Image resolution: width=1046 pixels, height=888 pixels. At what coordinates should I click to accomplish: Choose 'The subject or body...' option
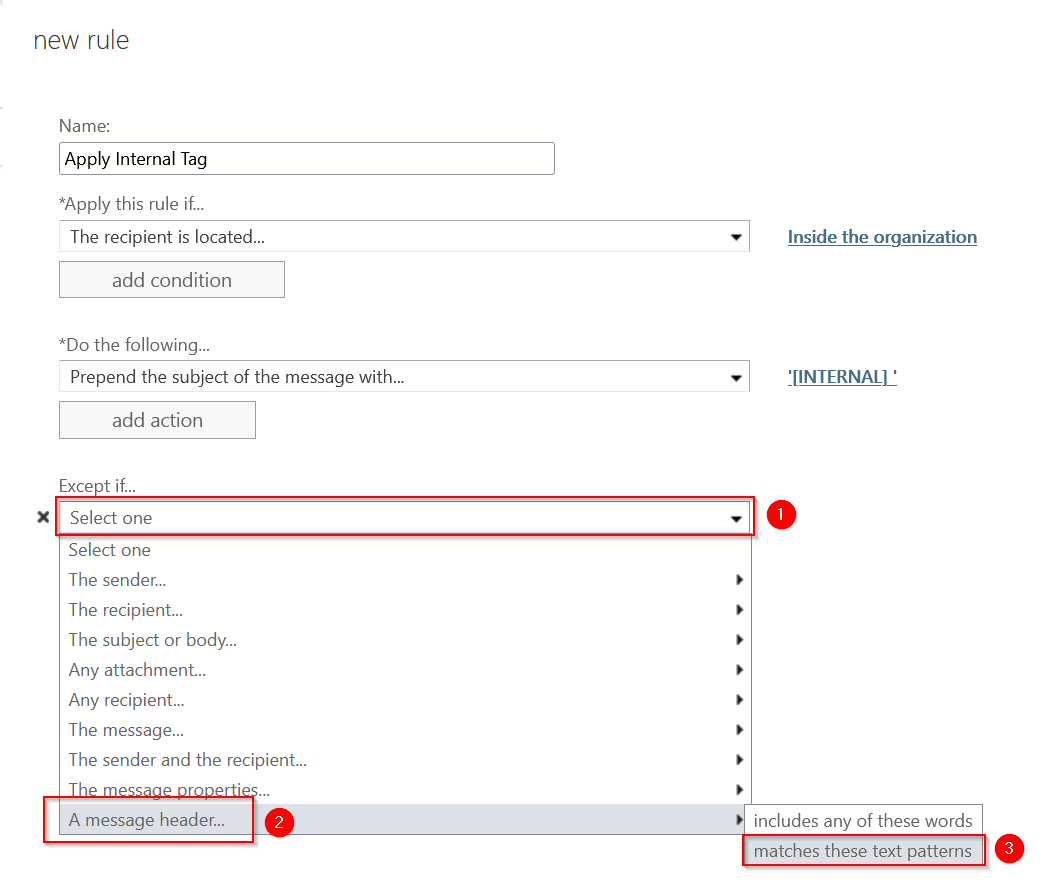[x=153, y=640]
